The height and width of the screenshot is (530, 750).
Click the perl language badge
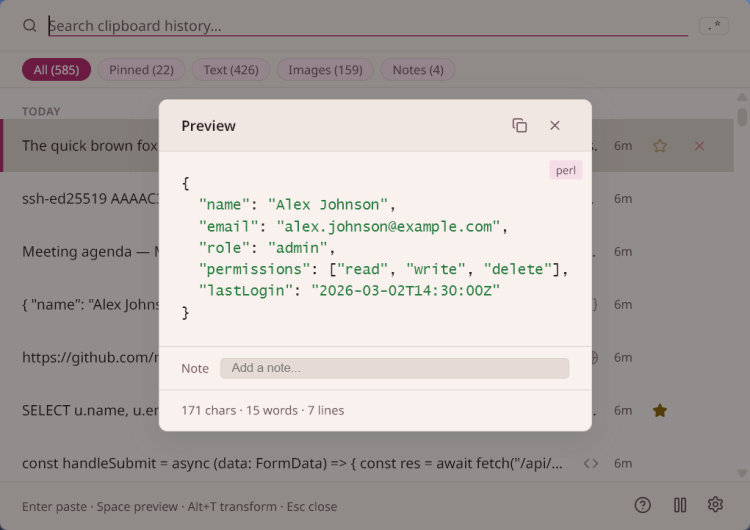click(566, 170)
